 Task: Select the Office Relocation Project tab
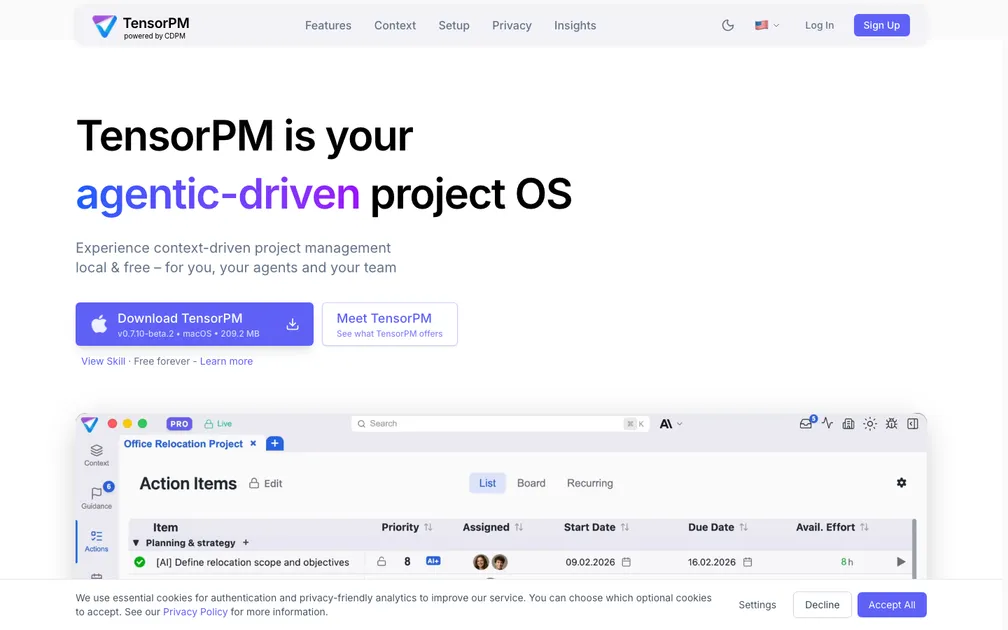click(183, 444)
